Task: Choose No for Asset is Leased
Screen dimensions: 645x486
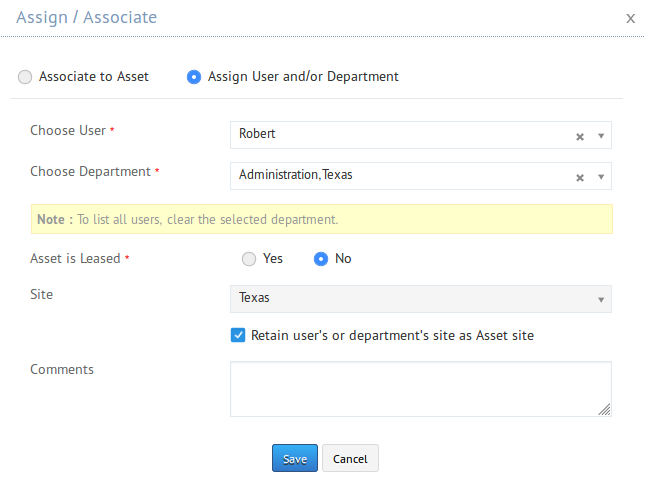Action: (321, 259)
